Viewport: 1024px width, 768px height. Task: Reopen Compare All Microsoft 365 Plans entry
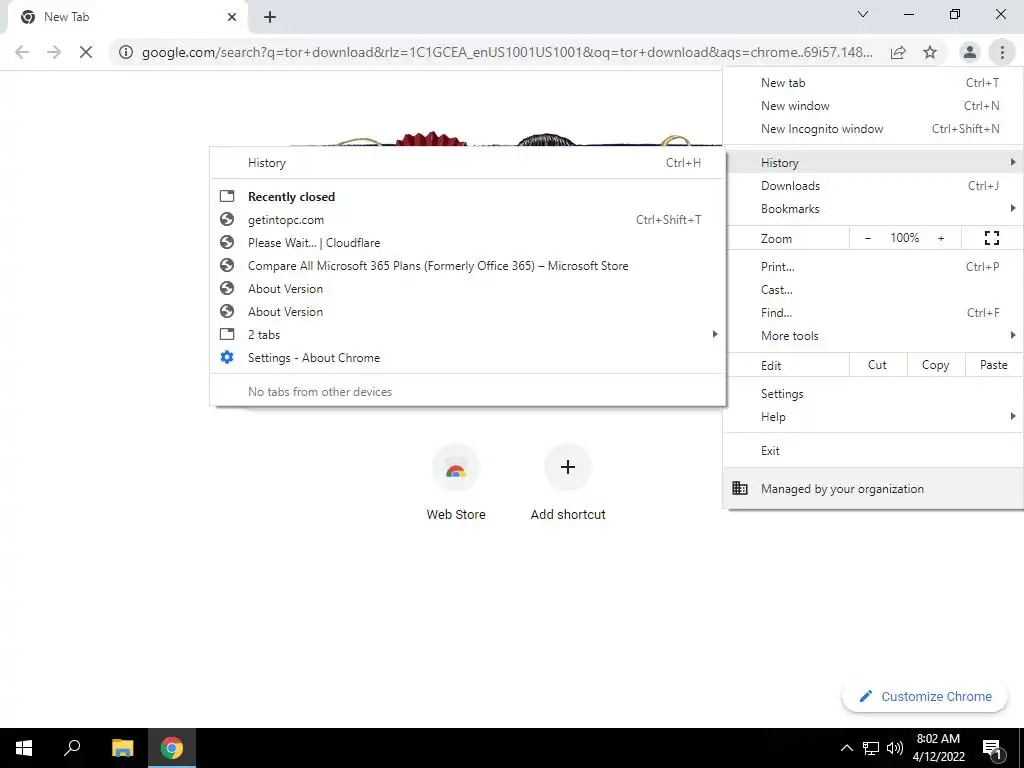click(468, 266)
